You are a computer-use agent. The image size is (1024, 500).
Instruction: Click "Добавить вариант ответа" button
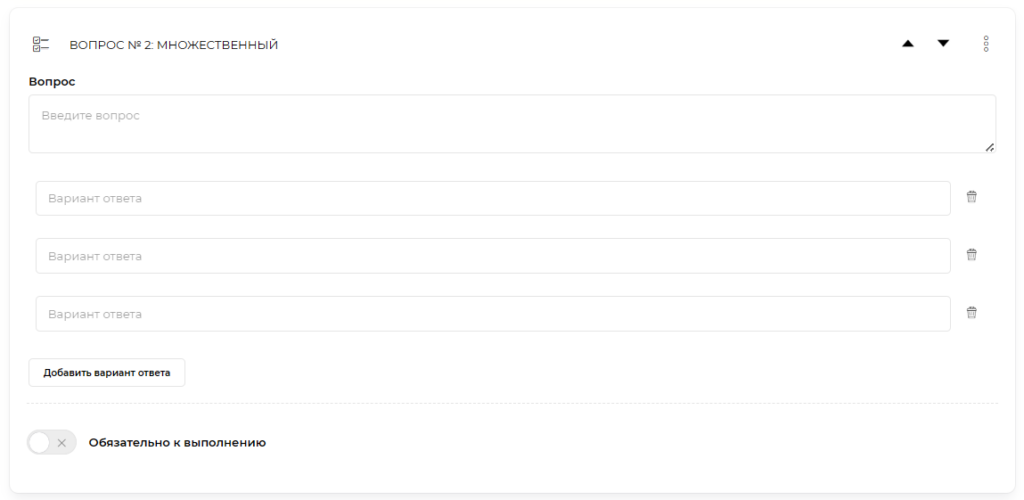tap(107, 372)
